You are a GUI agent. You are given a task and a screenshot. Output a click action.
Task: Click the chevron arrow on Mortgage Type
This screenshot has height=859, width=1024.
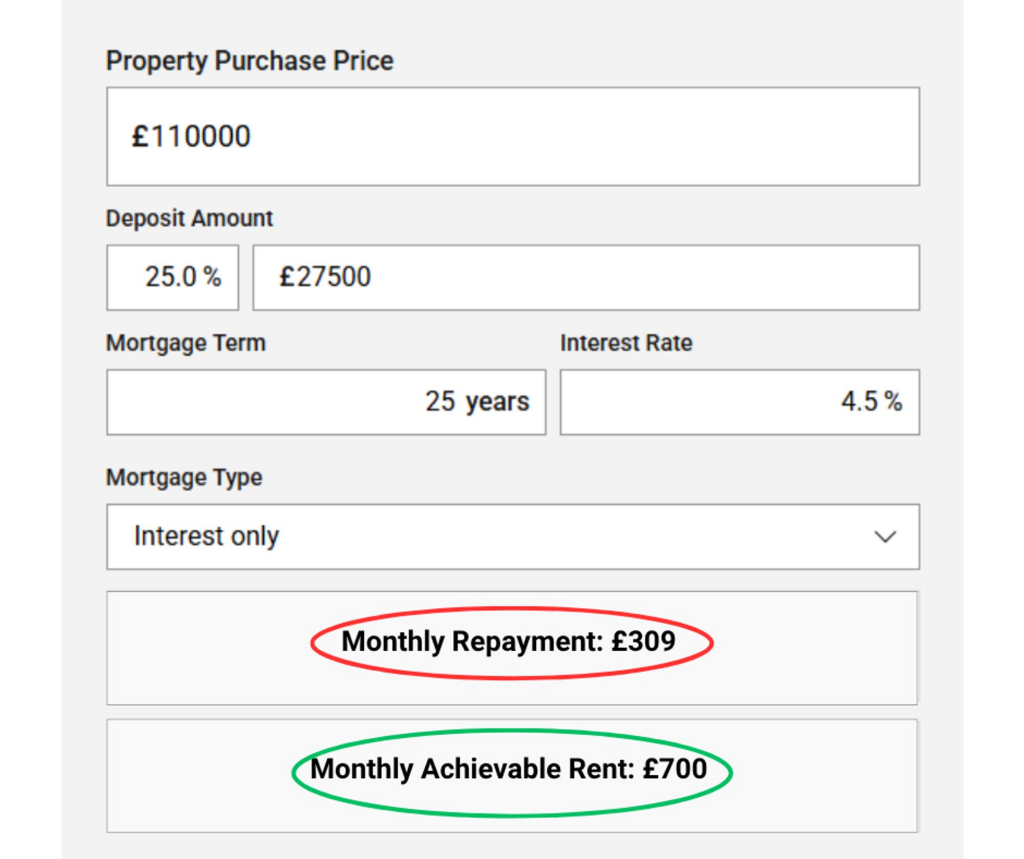(884, 537)
